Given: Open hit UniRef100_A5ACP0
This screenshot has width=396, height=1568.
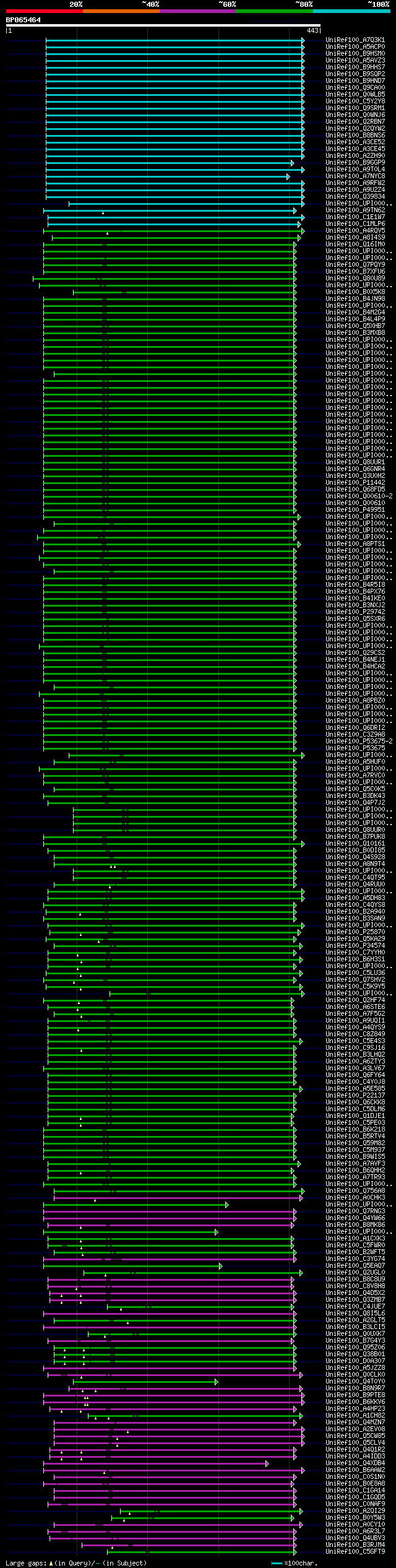Looking at the screenshot, I should click(x=355, y=47).
